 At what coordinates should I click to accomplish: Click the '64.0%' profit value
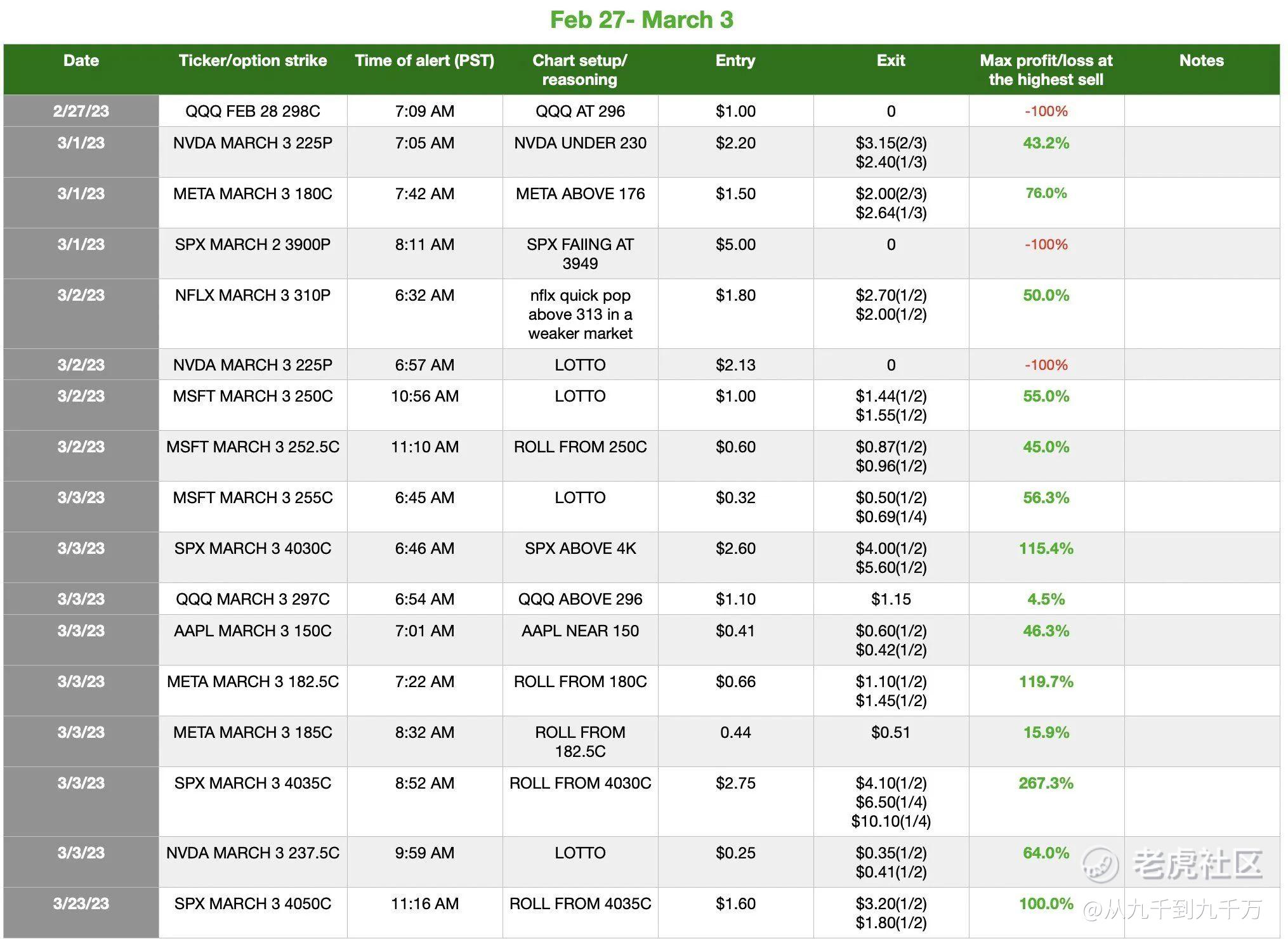click(1046, 853)
